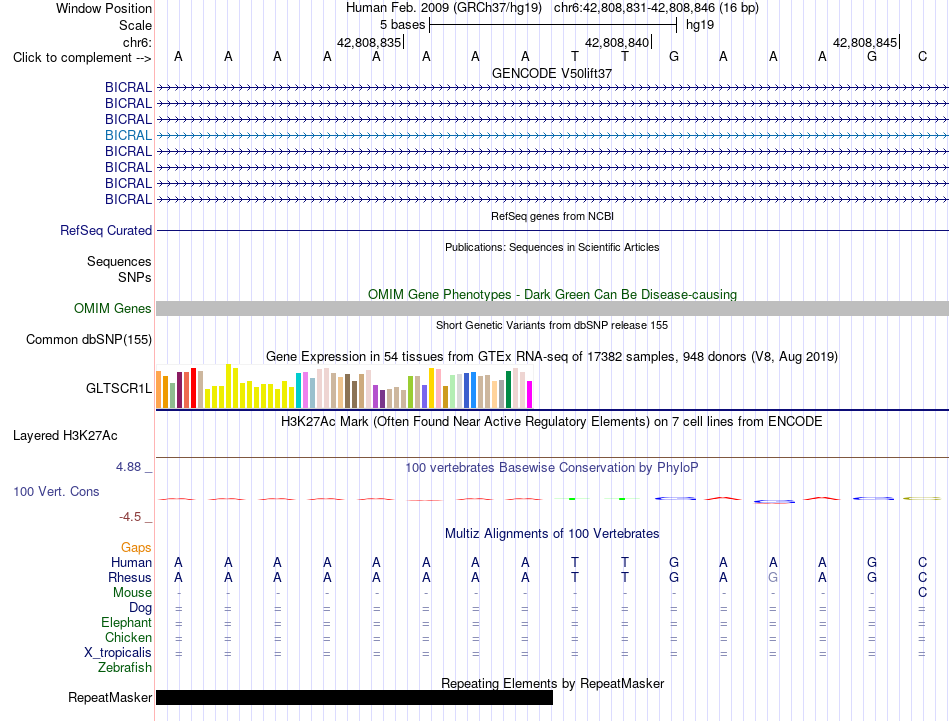
Task: Click the bright red bar in GTEx chart
Action: click(x=193, y=388)
